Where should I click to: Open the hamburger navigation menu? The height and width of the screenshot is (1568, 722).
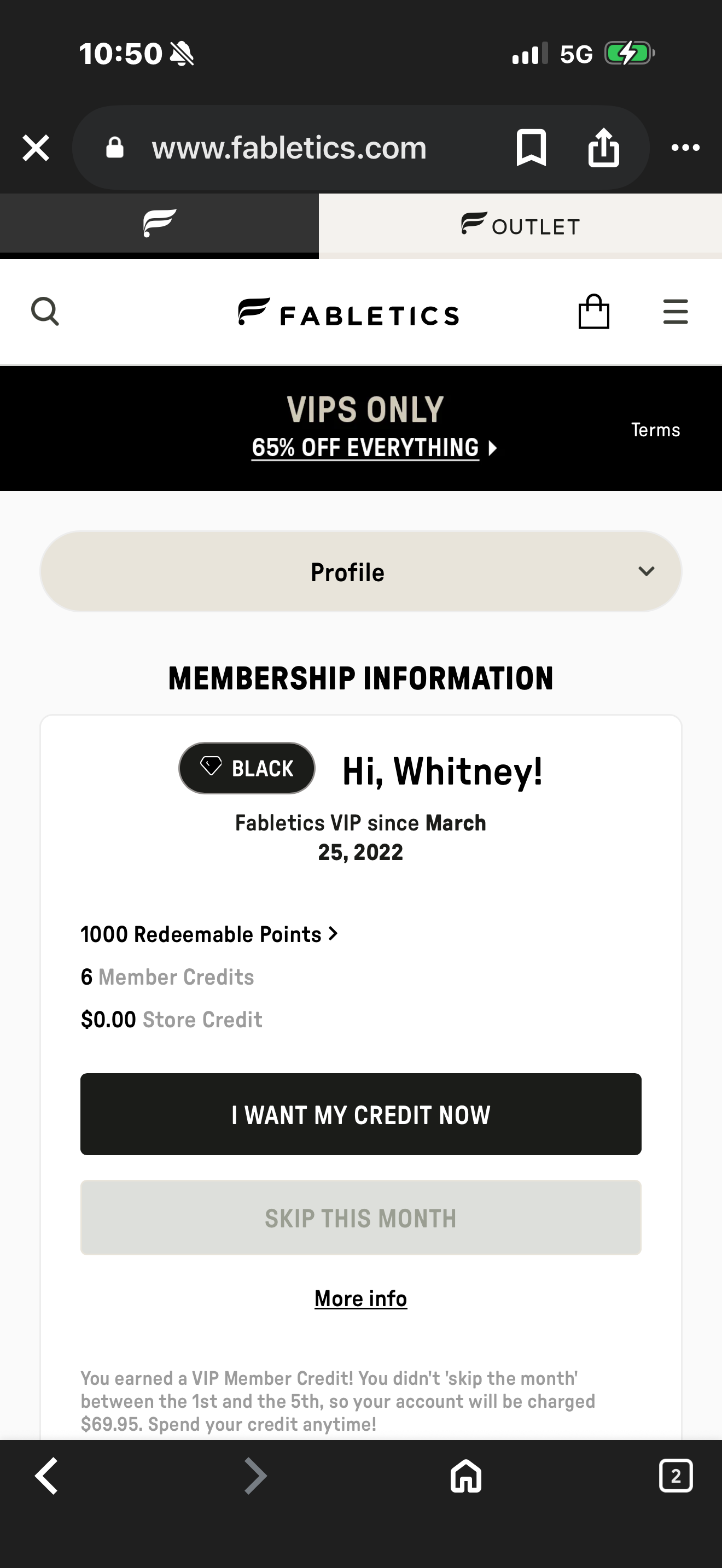pyautogui.click(x=675, y=312)
